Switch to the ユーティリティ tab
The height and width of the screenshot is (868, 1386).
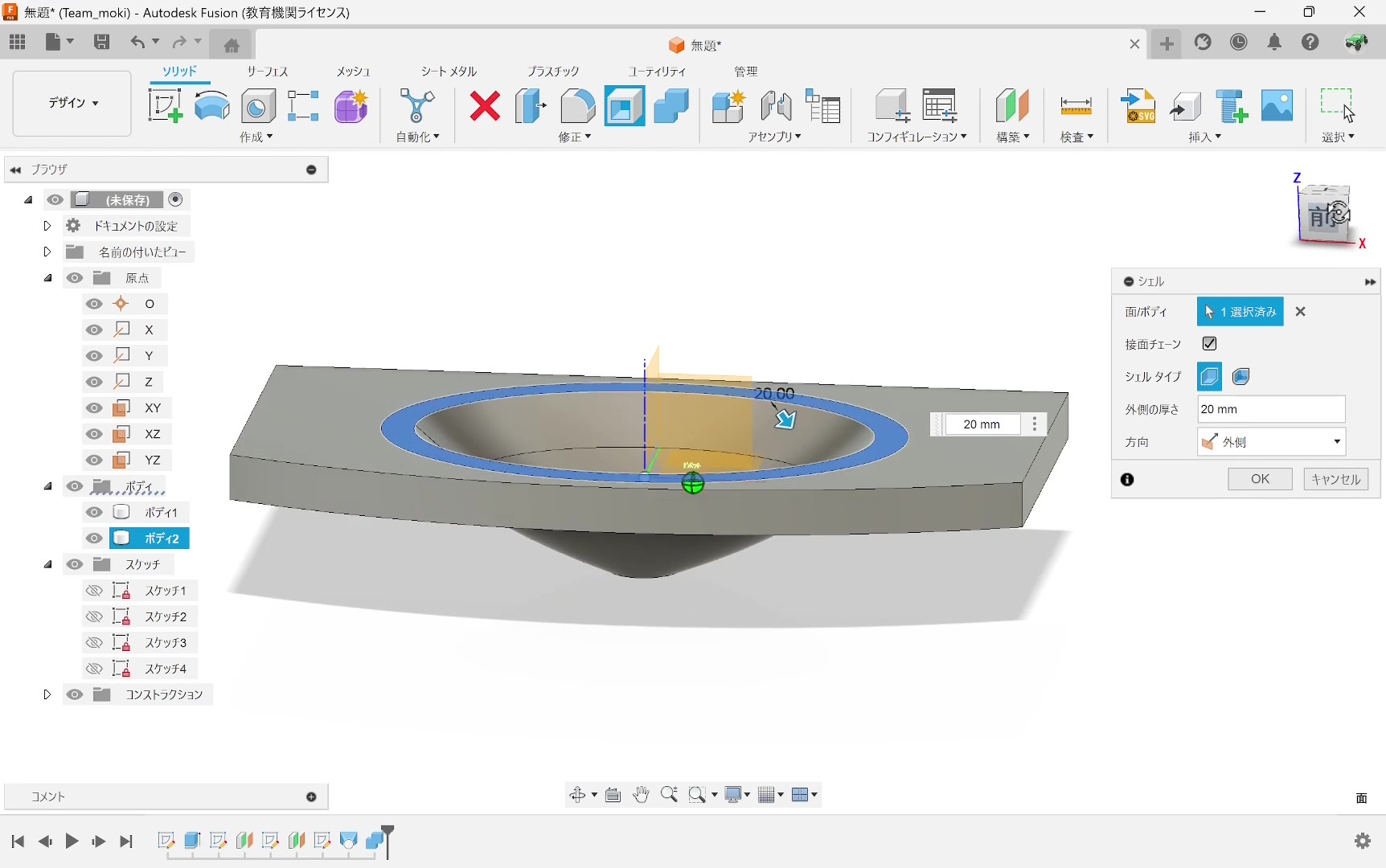click(x=657, y=72)
